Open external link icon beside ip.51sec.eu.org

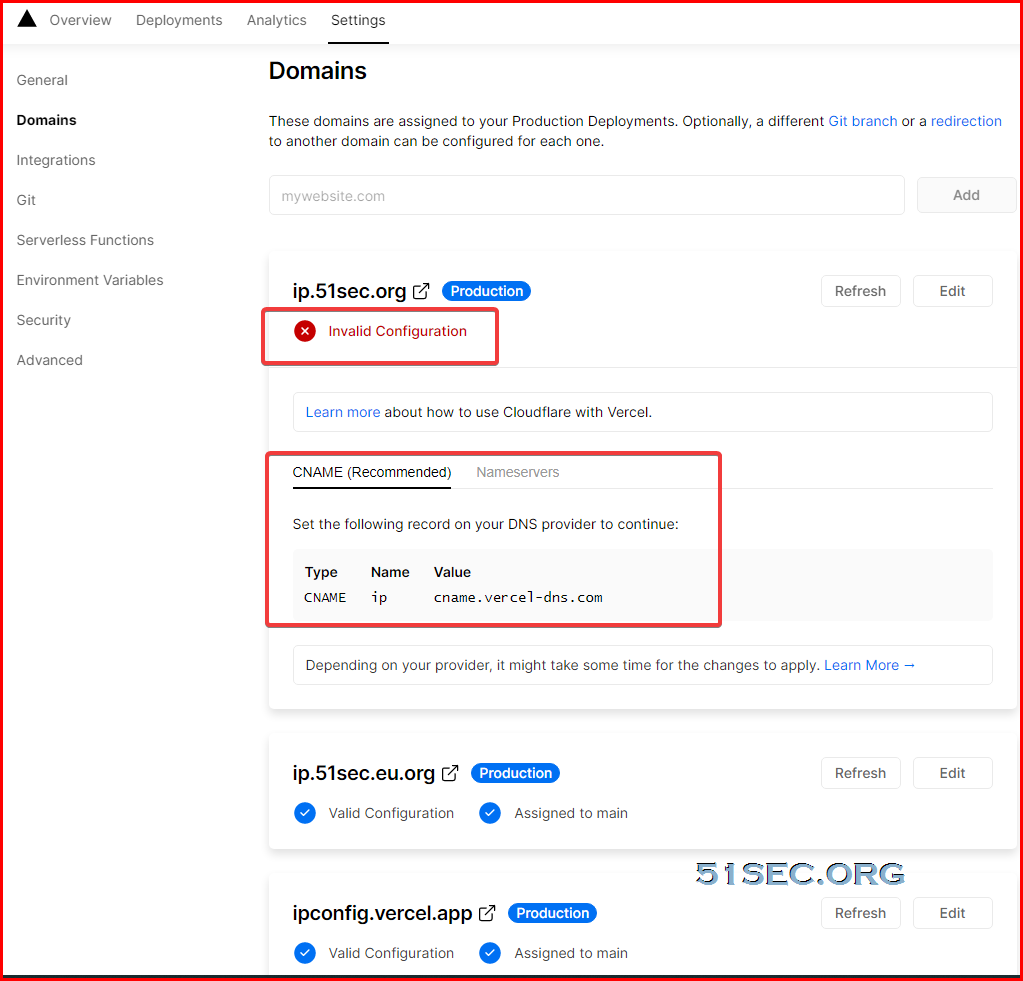point(450,773)
